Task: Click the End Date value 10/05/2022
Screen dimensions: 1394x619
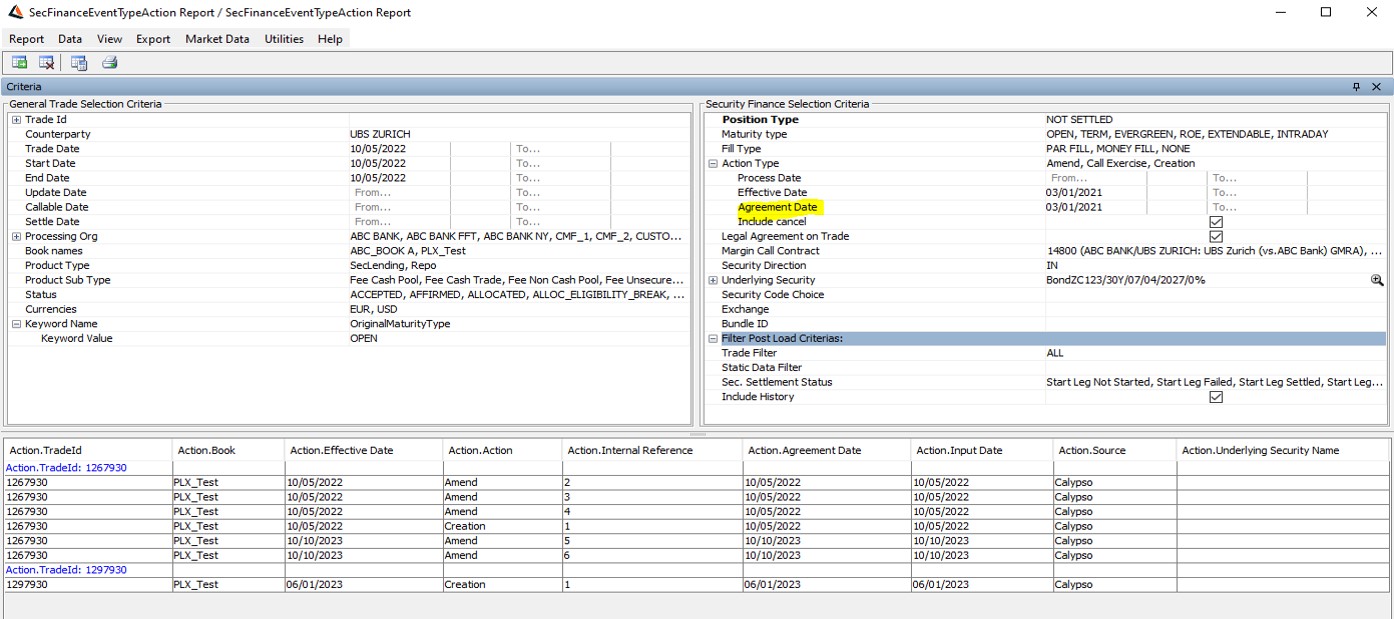Action: tap(378, 178)
